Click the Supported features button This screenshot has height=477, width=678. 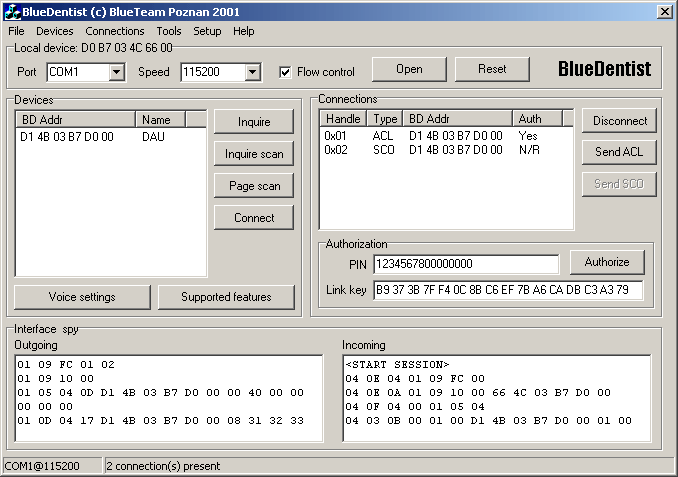[226, 297]
